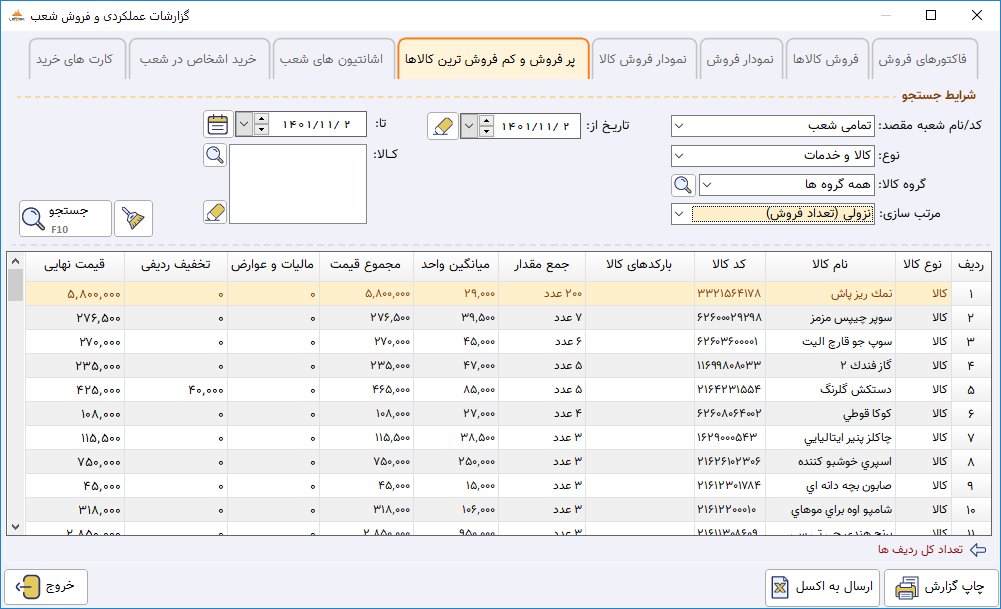1001x609 pixels.
Task: Click the 'نام کالا' column header
Action: (830, 265)
